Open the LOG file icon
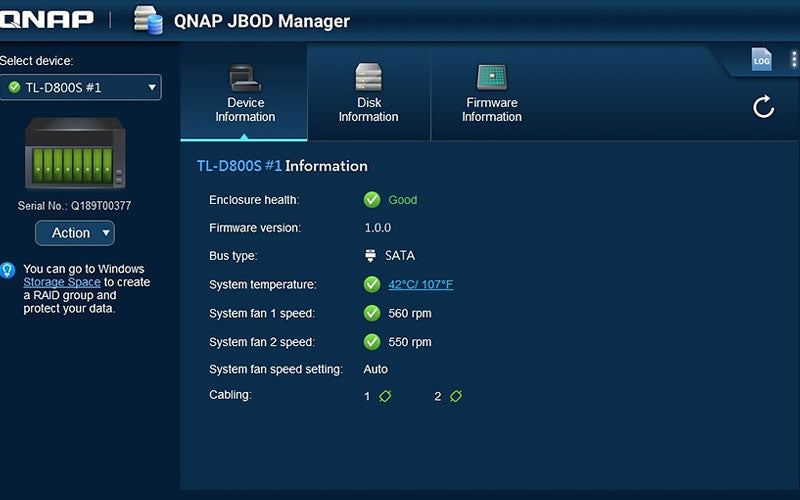The image size is (800, 500). pyautogui.click(x=762, y=60)
